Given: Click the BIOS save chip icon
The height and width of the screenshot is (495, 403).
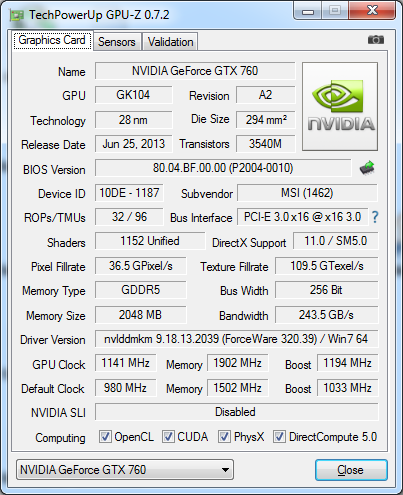Looking at the screenshot, I should (x=367, y=168).
